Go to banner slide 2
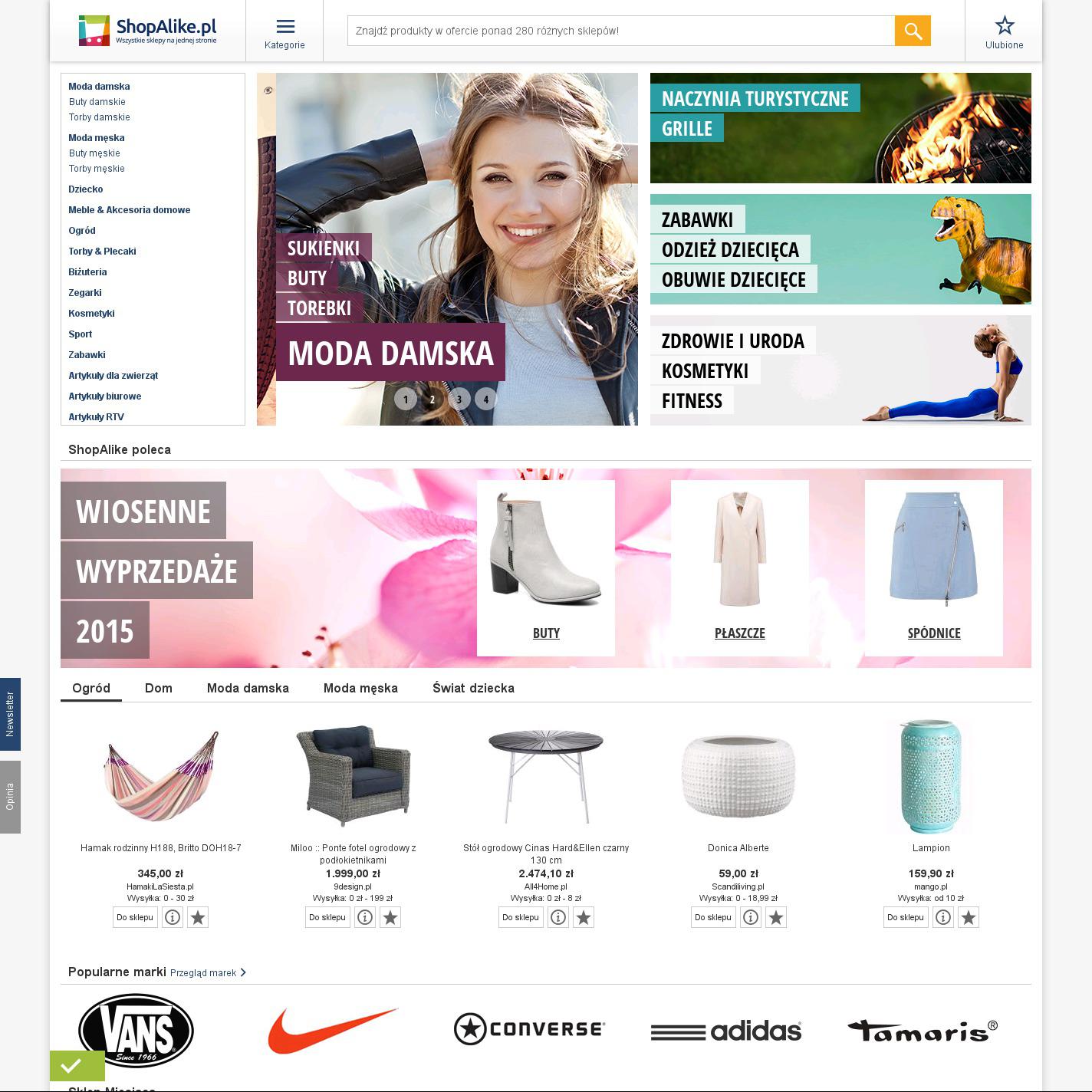The image size is (1092, 1092). pyautogui.click(x=433, y=399)
